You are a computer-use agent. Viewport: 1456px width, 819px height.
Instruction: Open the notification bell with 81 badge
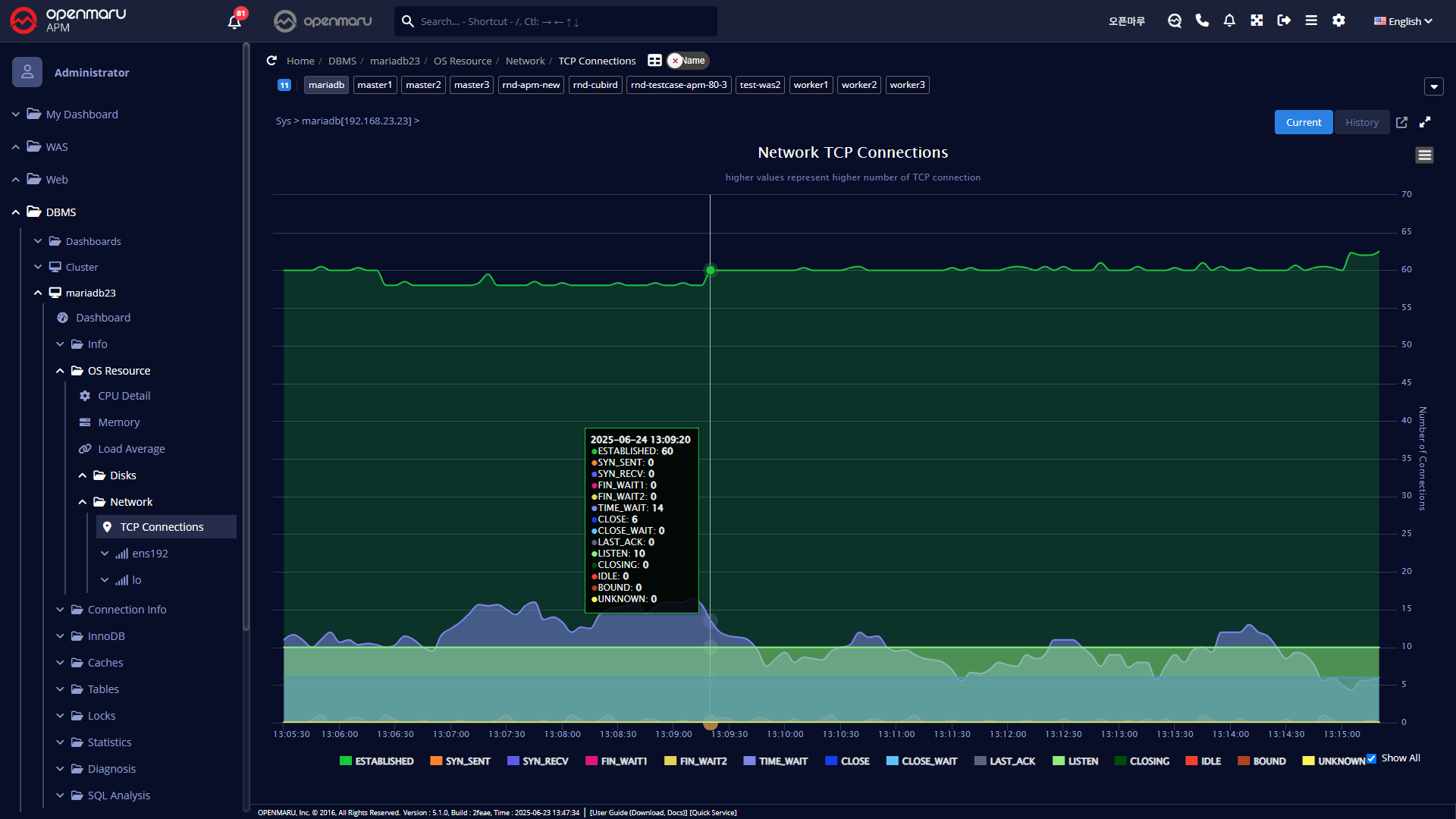235,21
